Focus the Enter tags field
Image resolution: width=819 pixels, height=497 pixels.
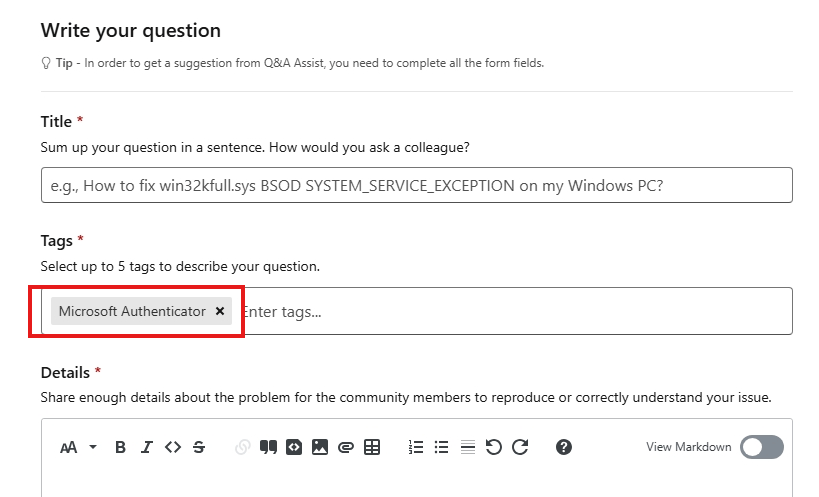pyautogui.click(x=500, y=311)
